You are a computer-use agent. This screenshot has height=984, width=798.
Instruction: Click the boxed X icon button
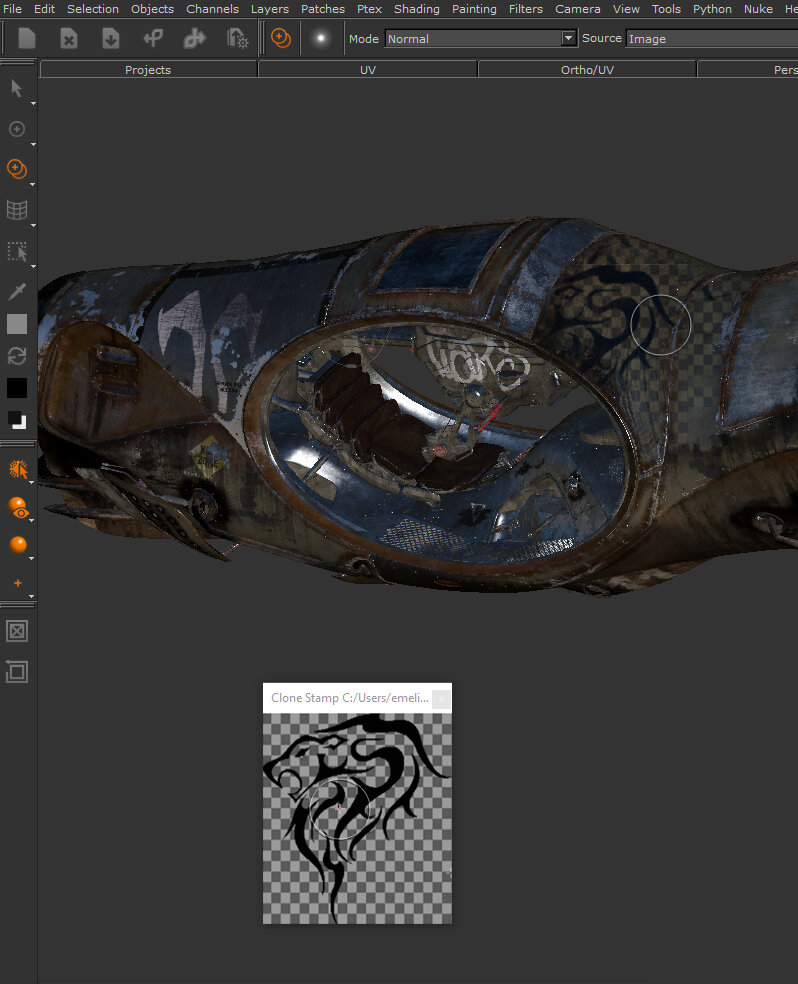coord(17,631)
